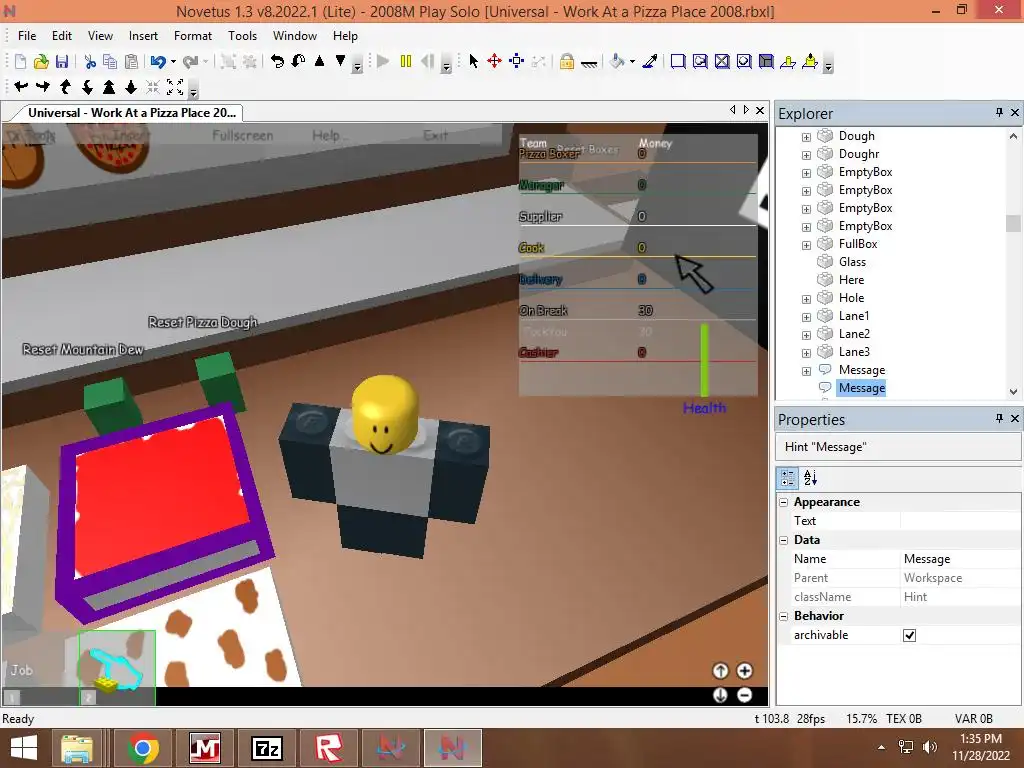The height and width of the screenshot is (768, 1024).
Task: Expand the Lane1 tree node
Action: (806, 317)
